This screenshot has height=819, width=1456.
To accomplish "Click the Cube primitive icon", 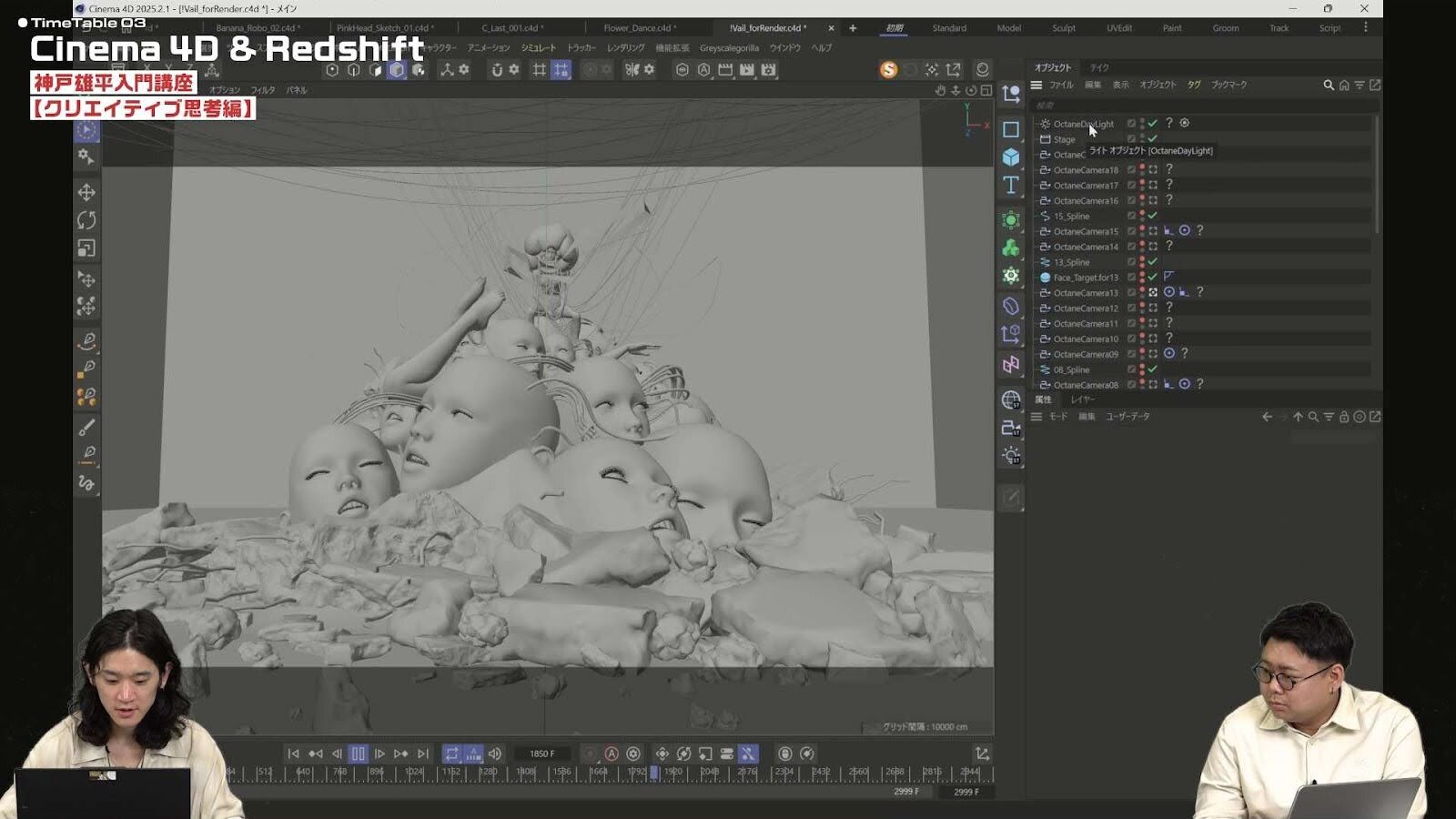I will (x=1011, y=157).
